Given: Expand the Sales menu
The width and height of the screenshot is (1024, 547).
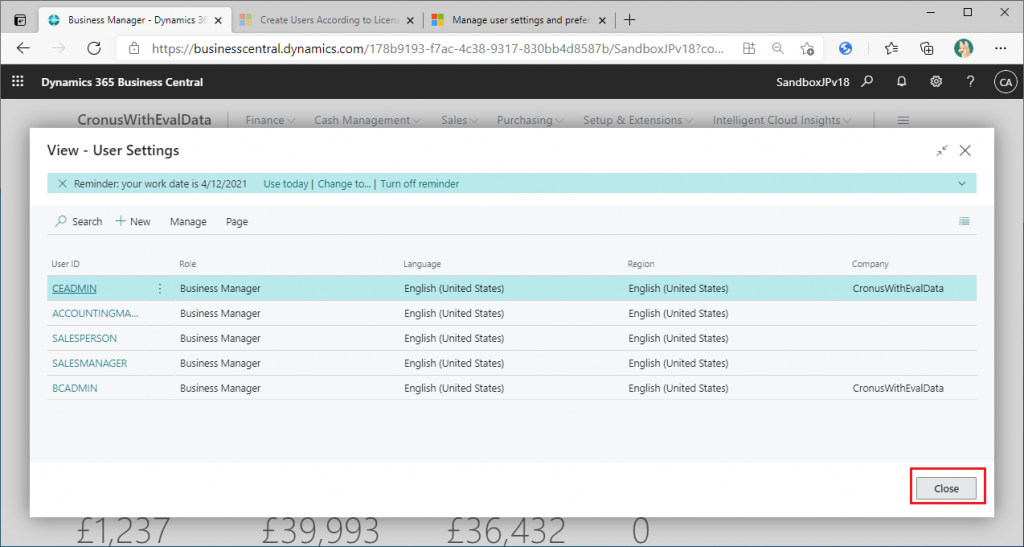Looking at the screenshot, I should click(x=460, y=120).
